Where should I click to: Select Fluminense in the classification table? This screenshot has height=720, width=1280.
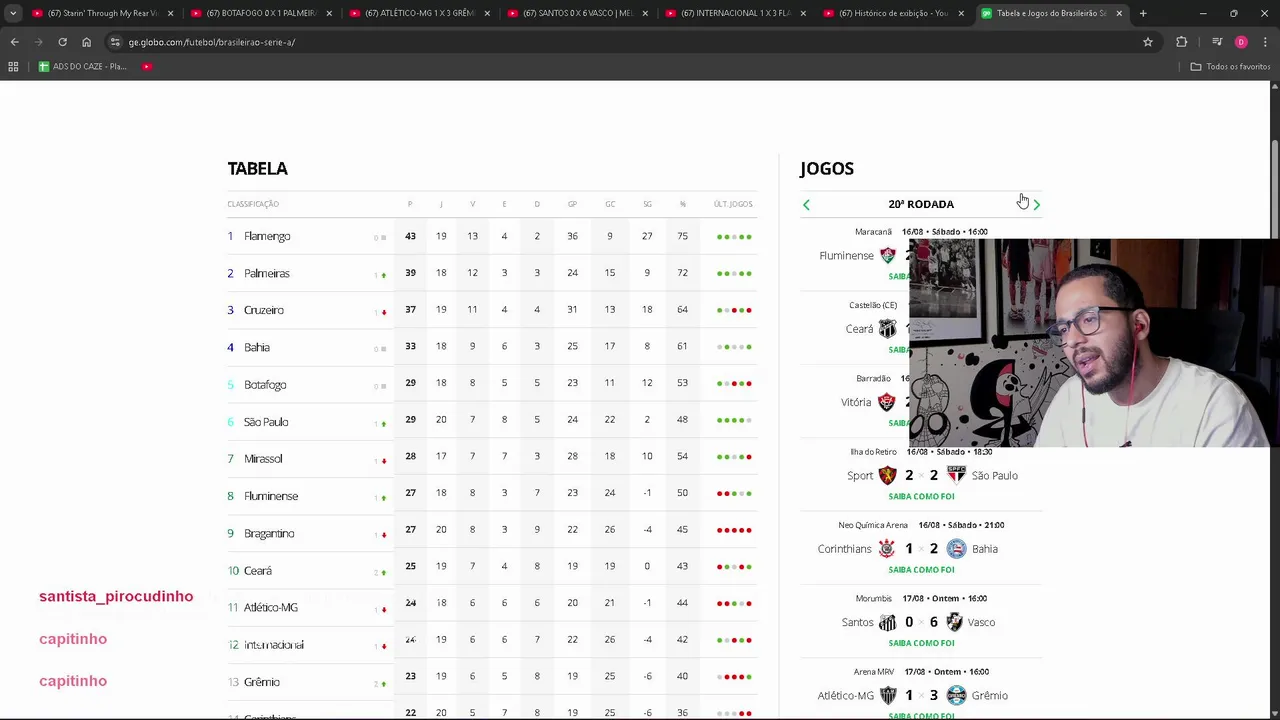pos(271,496)
